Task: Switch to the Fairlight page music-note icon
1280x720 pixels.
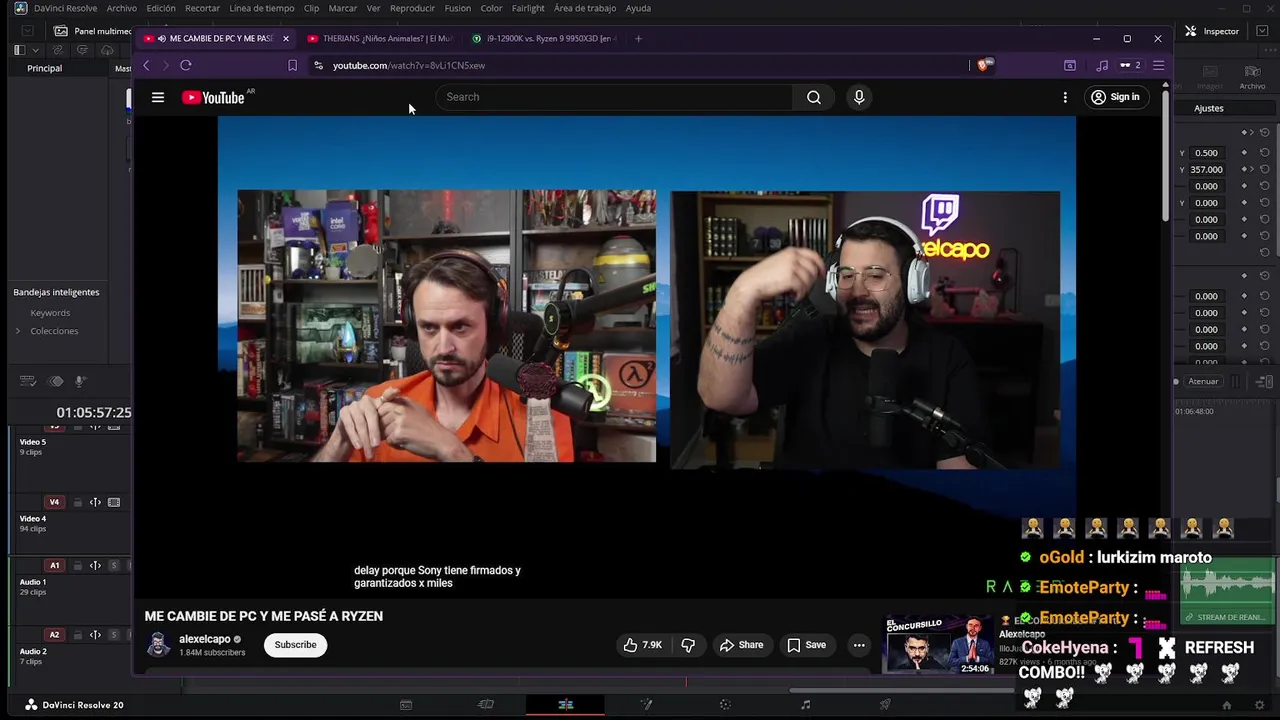Action: (x=805, y=705)
